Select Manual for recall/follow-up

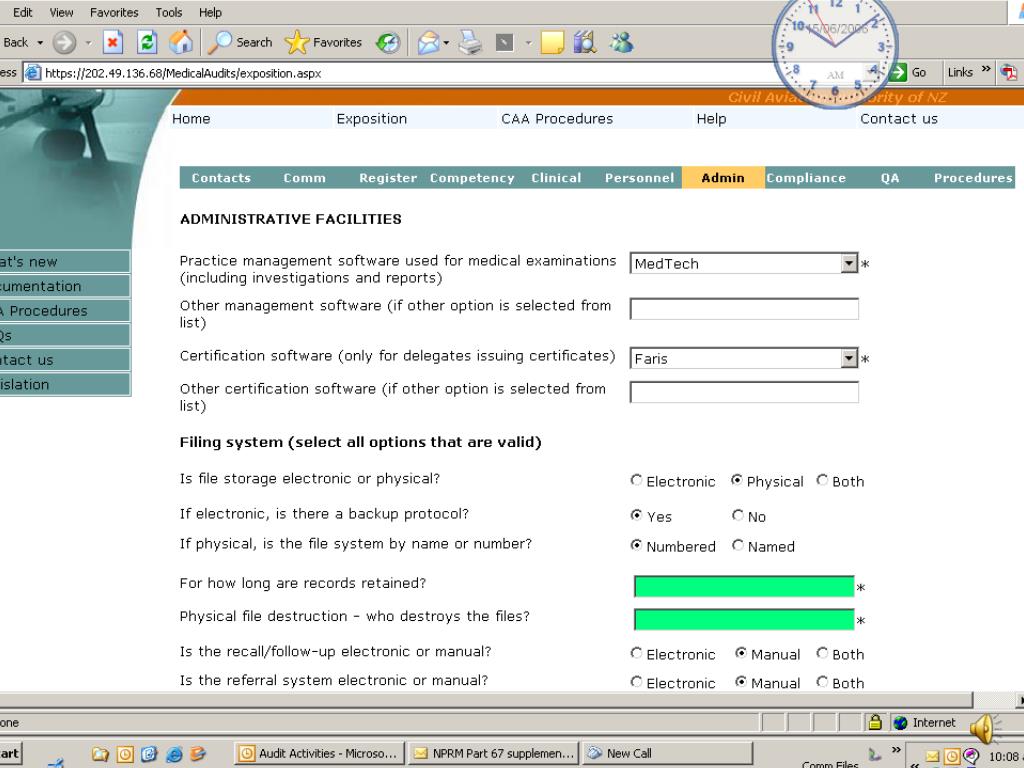[741, 652]
